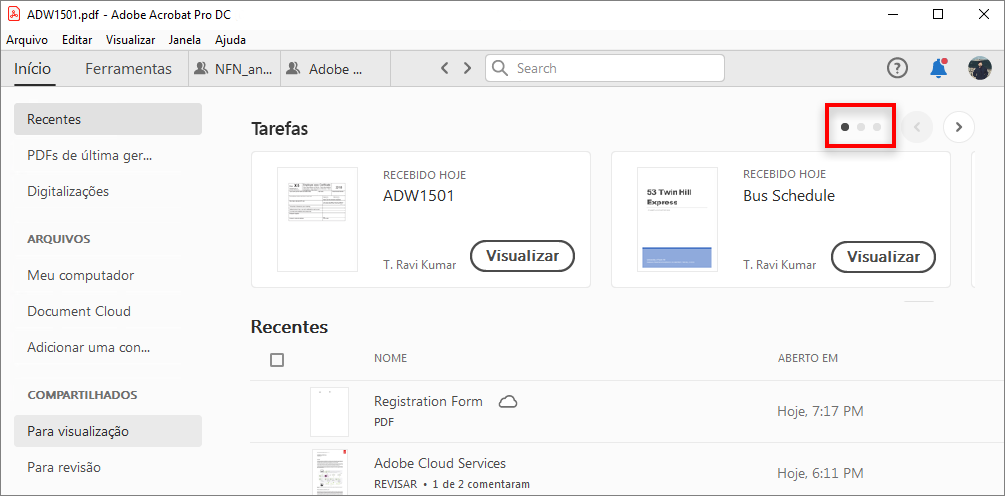The image size is (1005, 496).
Task: Select Recentes in the sidebar
Action: pyautogui.click(x=108, y=119)
